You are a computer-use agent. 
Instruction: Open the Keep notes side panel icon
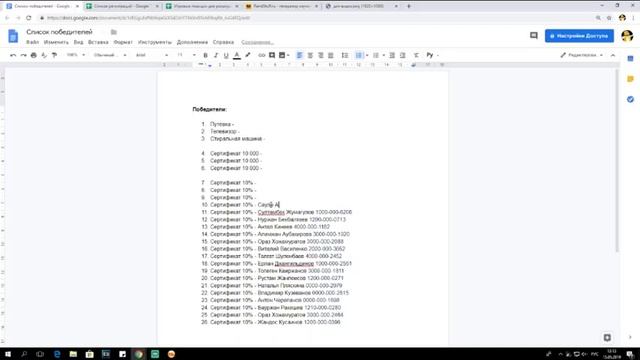(630, 79)
